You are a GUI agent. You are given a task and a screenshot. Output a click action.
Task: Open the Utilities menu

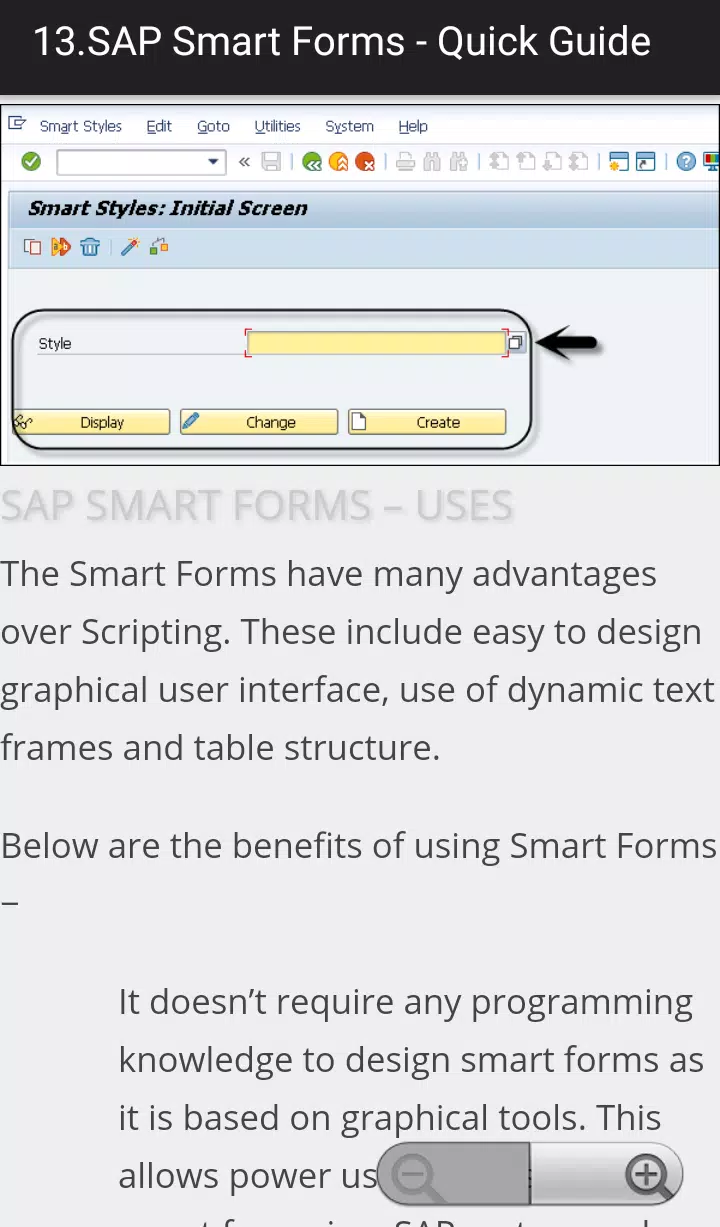(x=277, y=126)
